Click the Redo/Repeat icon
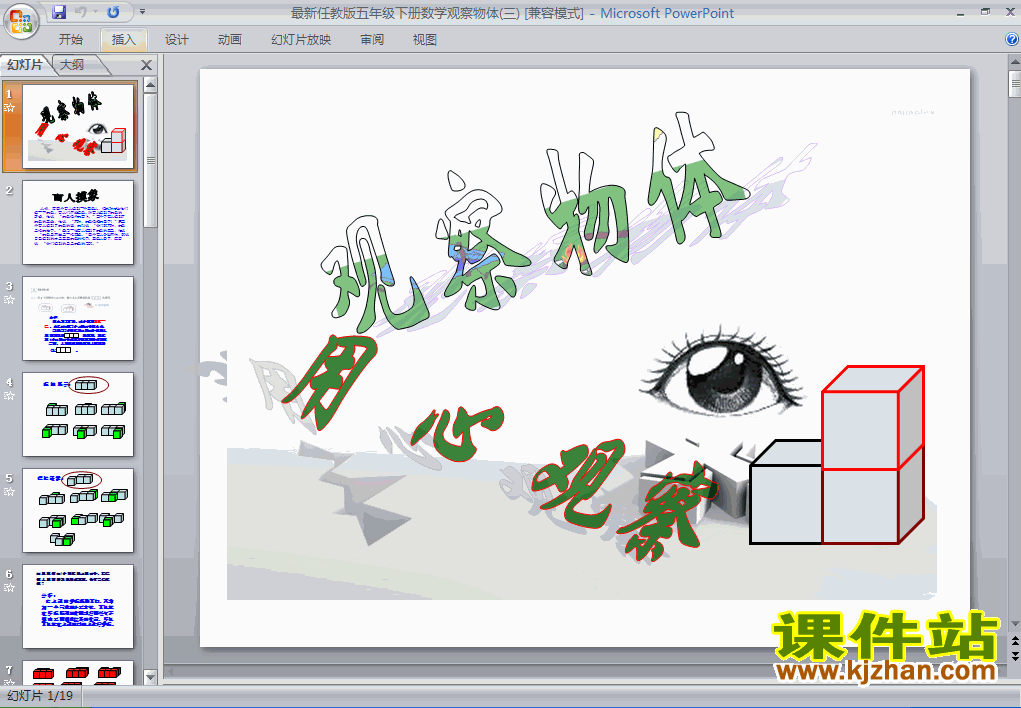 coord(113,12)
